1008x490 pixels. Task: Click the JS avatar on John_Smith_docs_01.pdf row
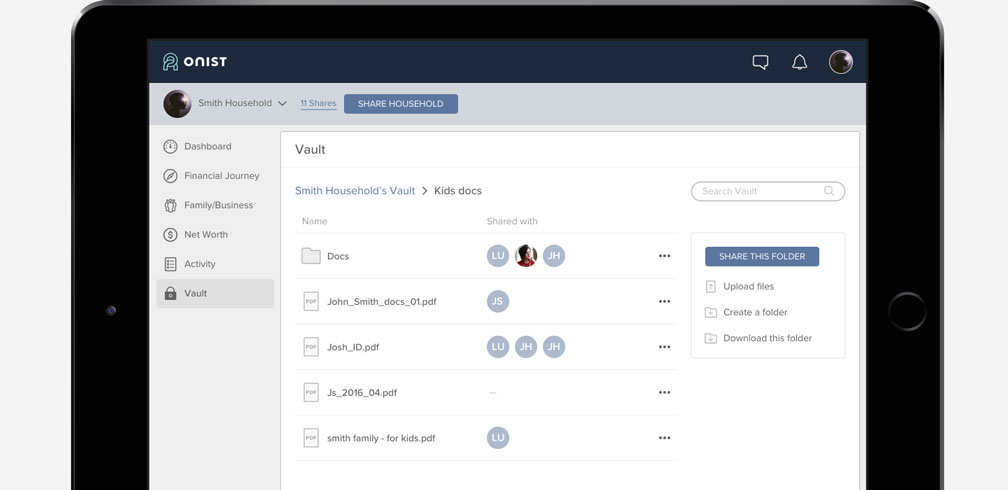(498, 301)
